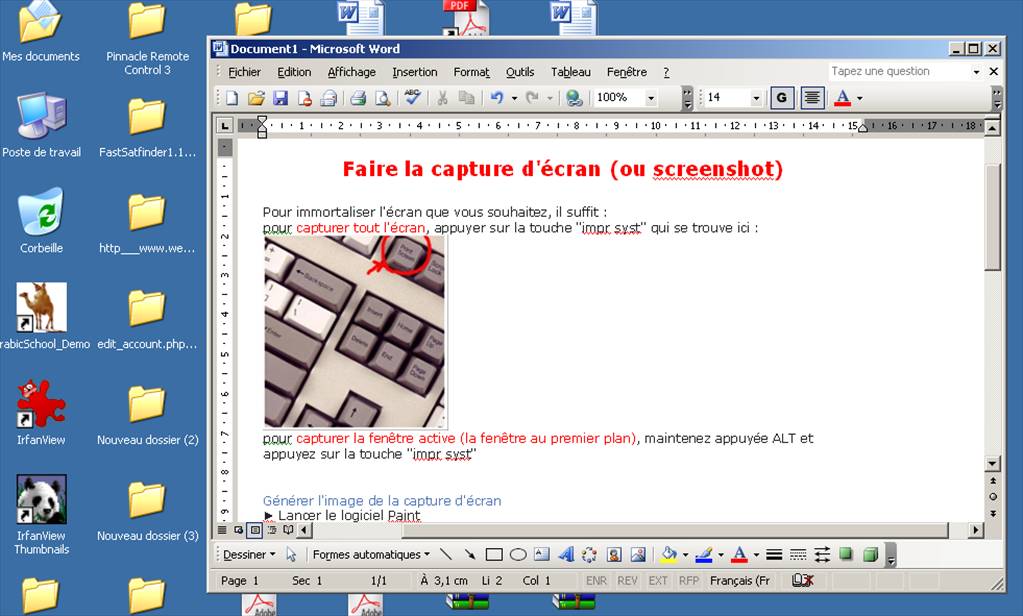Click the Redo arrow icon
Viewport: 1023px width, 616px height.
(x=532, y=98)
